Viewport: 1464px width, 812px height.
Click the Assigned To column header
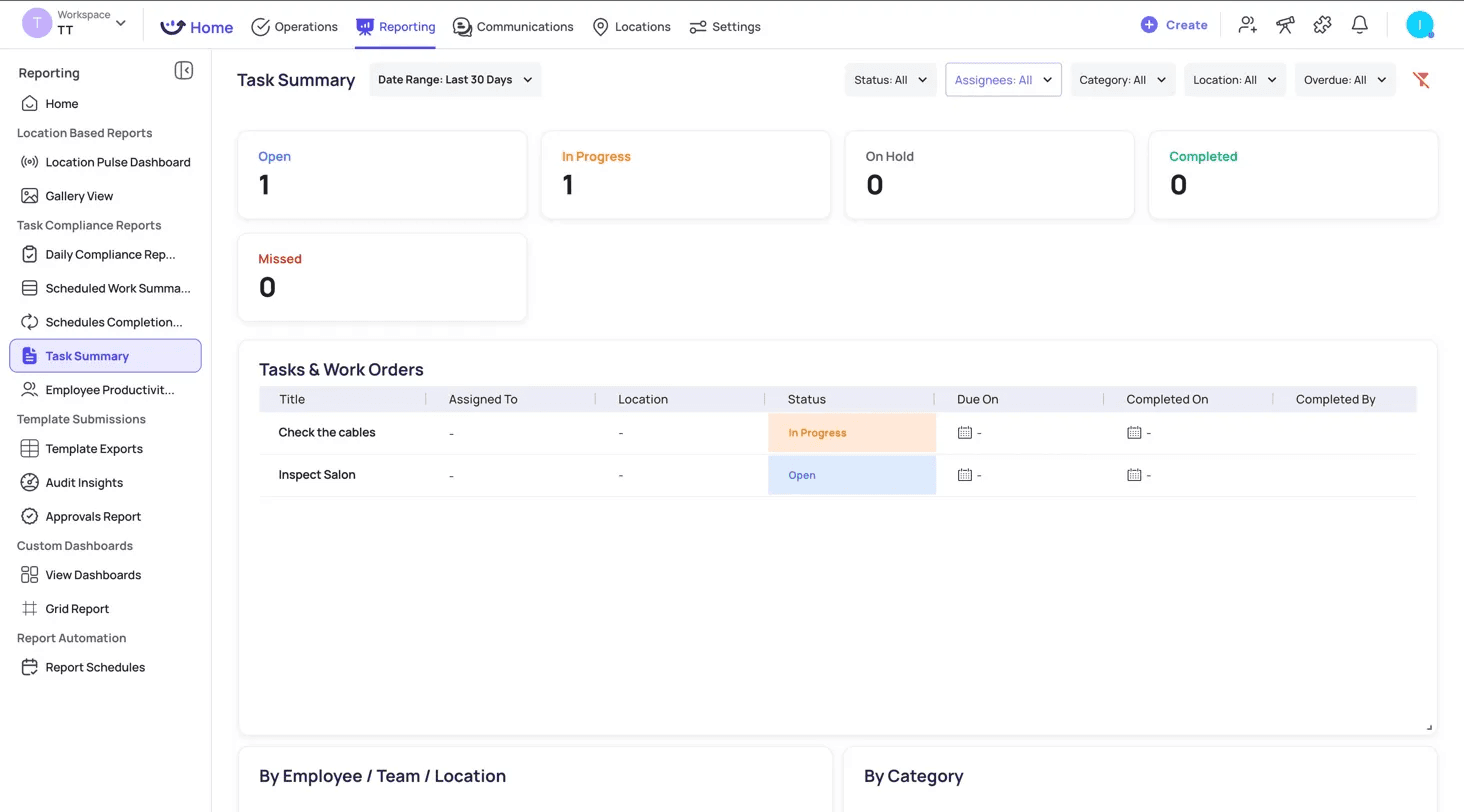[483, 399]
